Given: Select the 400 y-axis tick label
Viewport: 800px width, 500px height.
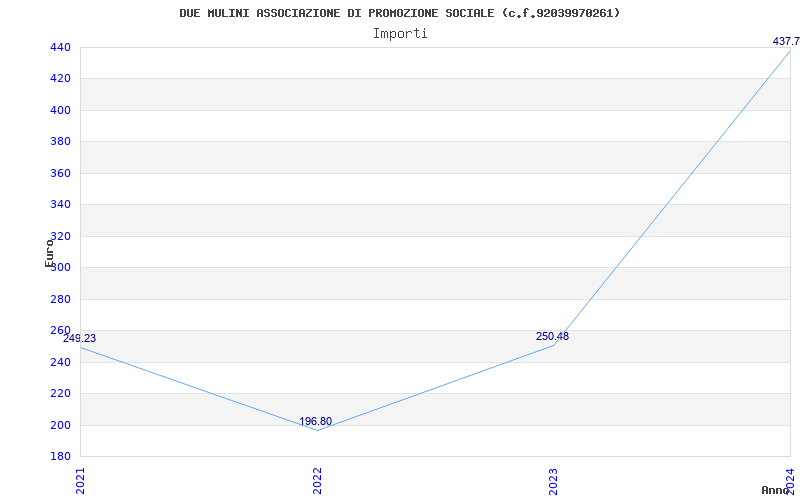Looking at the screenshot, I should [60, 110].
